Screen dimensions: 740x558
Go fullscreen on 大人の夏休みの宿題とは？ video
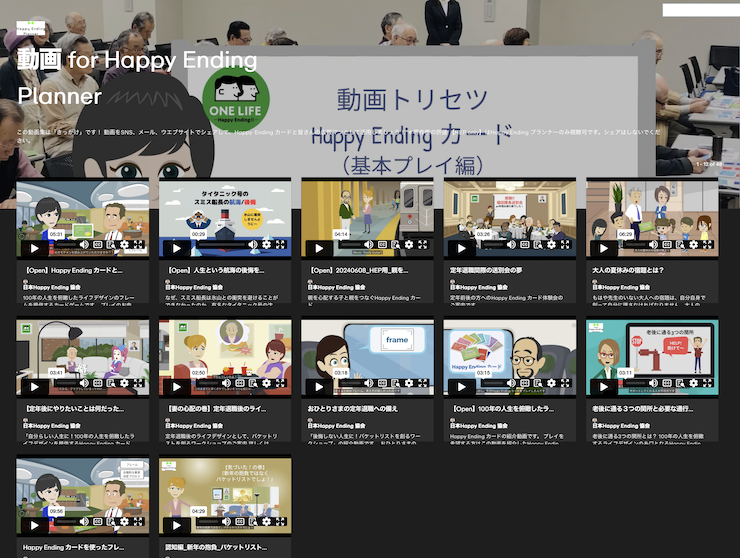click(x=707, y=244)
